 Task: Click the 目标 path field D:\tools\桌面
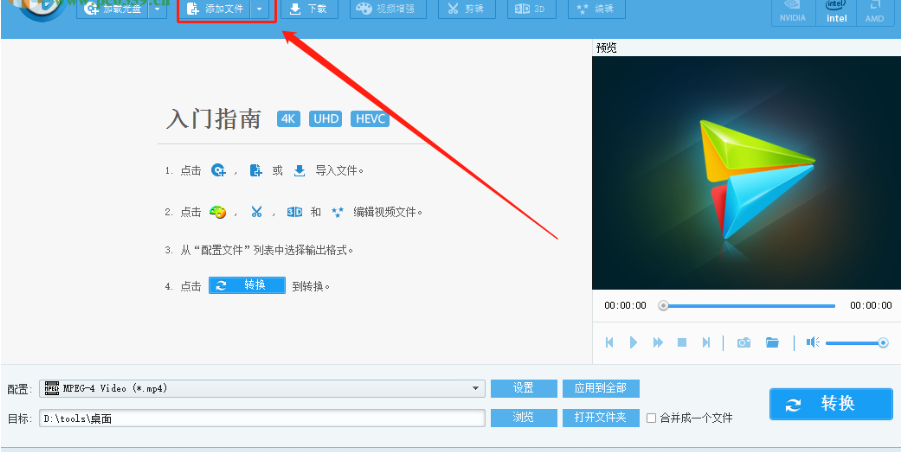[x=263, y=418]
